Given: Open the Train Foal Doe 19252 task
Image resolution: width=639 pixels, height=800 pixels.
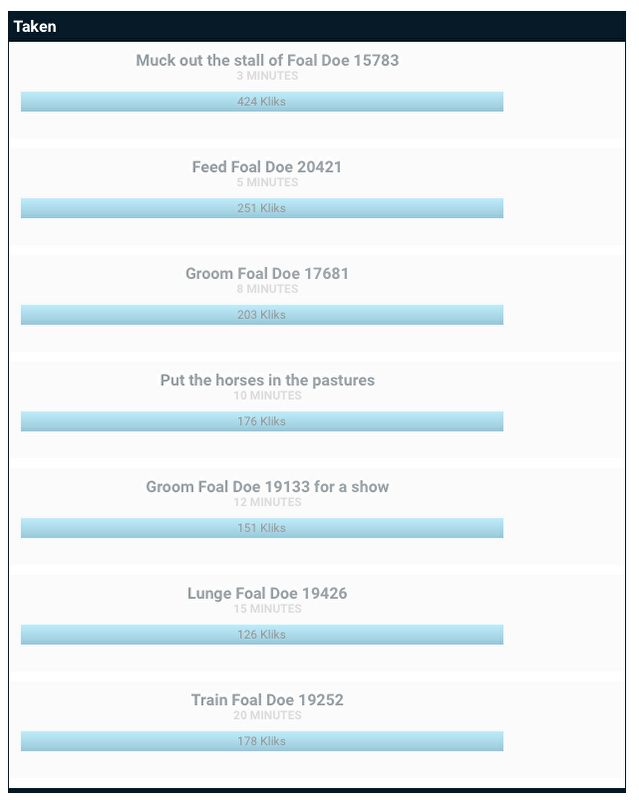Looking at the screenshot, I should [267, 700].
